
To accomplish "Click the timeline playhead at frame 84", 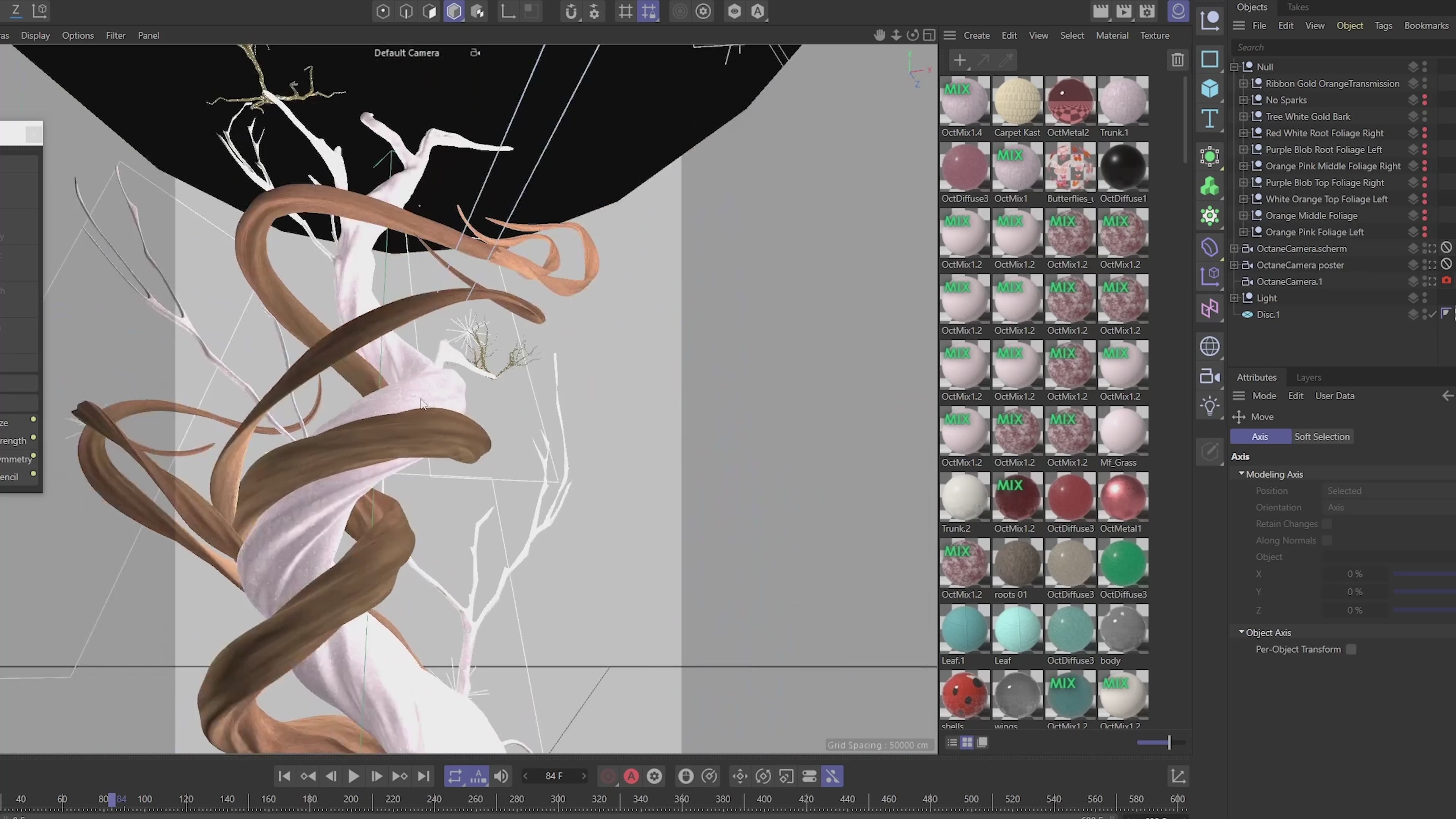I will (112, 799).
